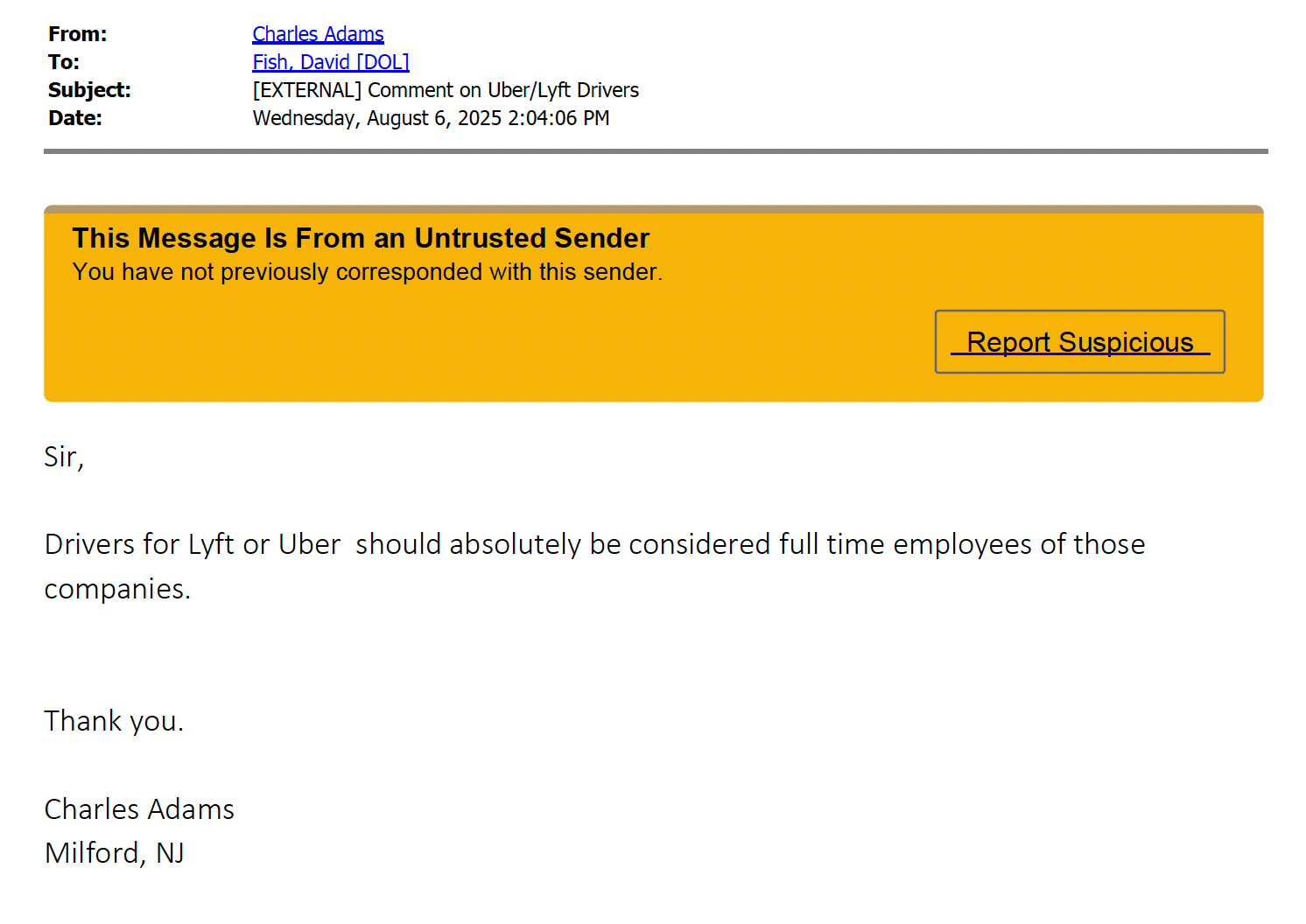Click 'You have not previously corresponded with this sender.'

[x=368, y=272]
